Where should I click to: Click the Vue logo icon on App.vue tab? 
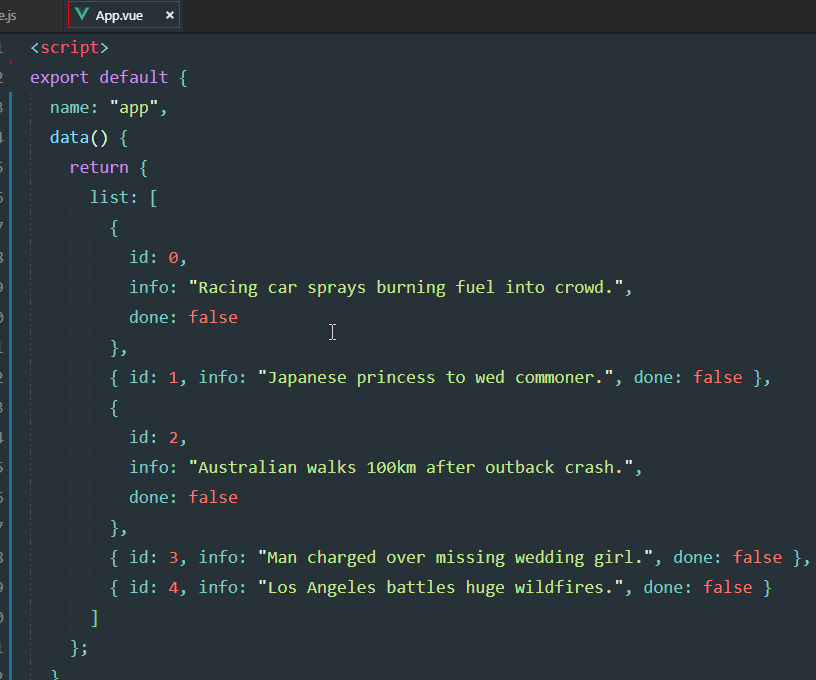[82, 15]
